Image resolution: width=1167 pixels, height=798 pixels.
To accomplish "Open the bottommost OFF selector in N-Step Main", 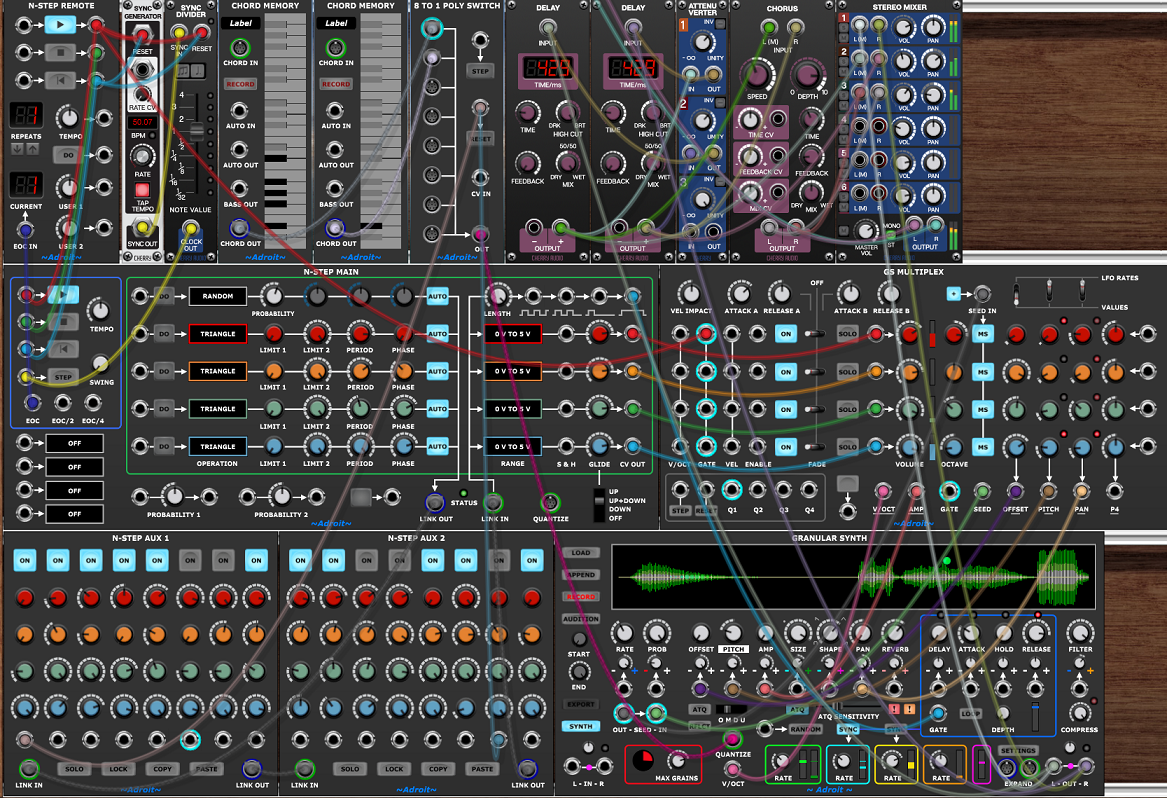I will (74, 514).
